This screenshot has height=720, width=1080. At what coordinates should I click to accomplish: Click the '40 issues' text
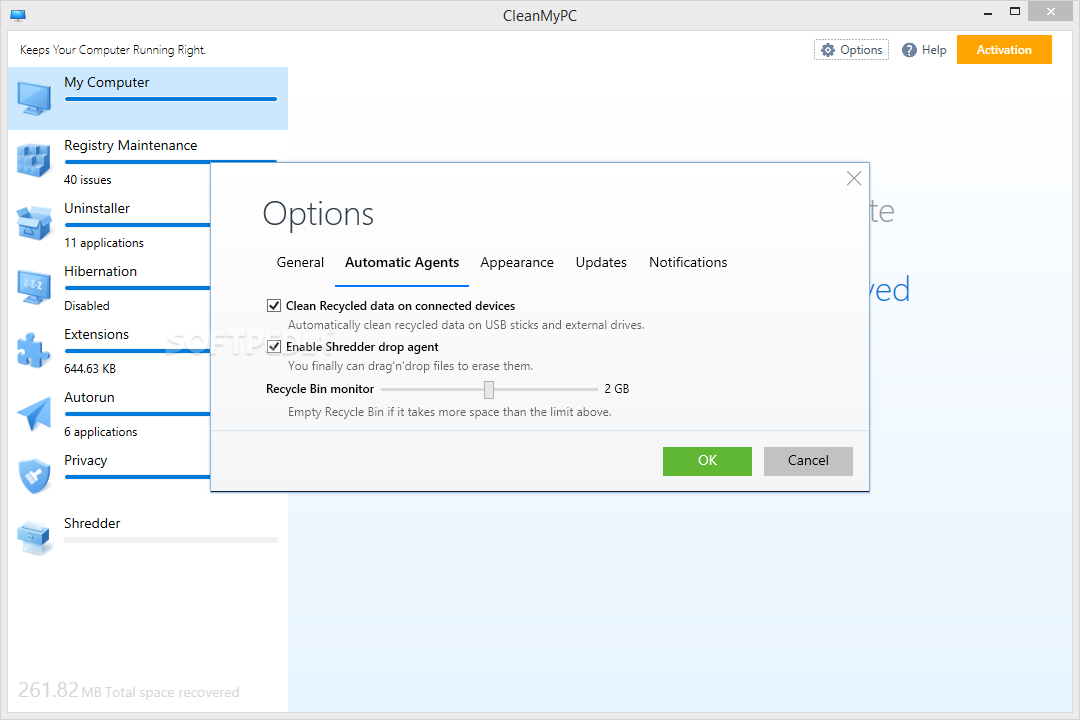pyautogui.click(x=87, y=180)
